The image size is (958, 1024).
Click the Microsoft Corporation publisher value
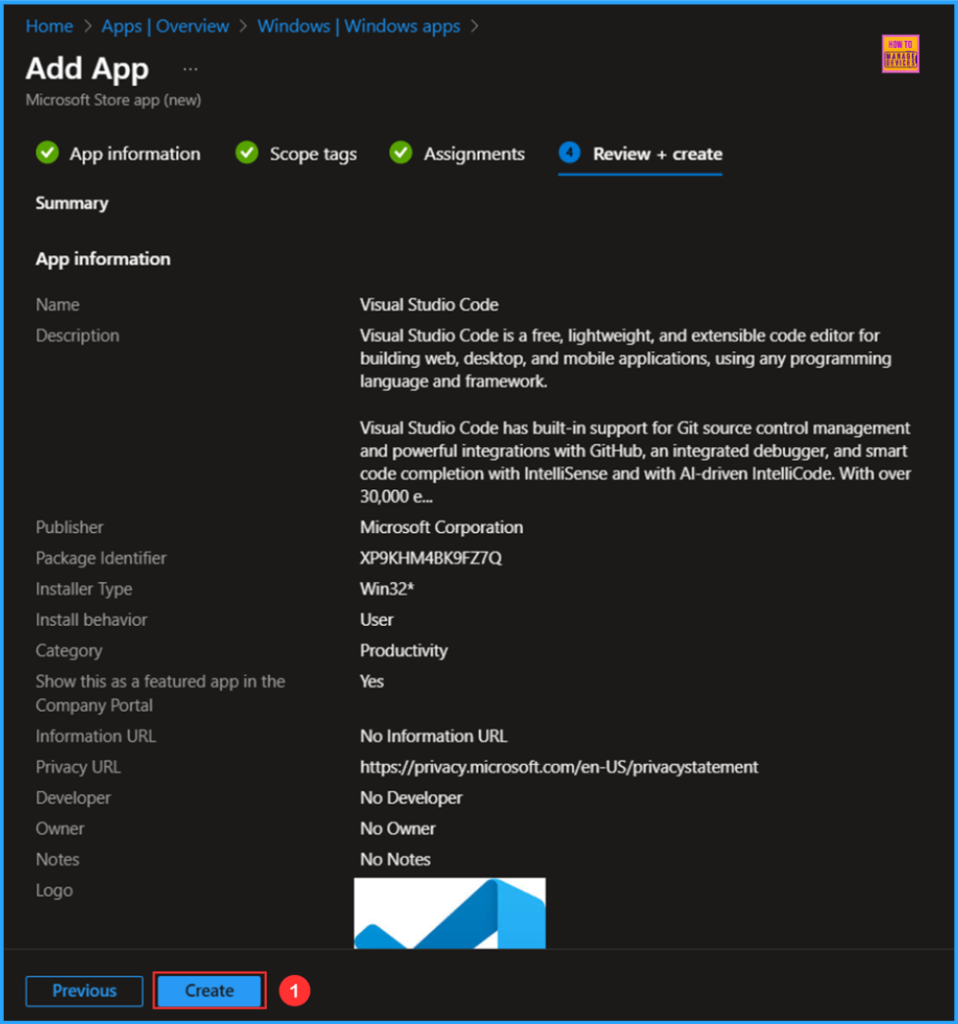(441, 528)
